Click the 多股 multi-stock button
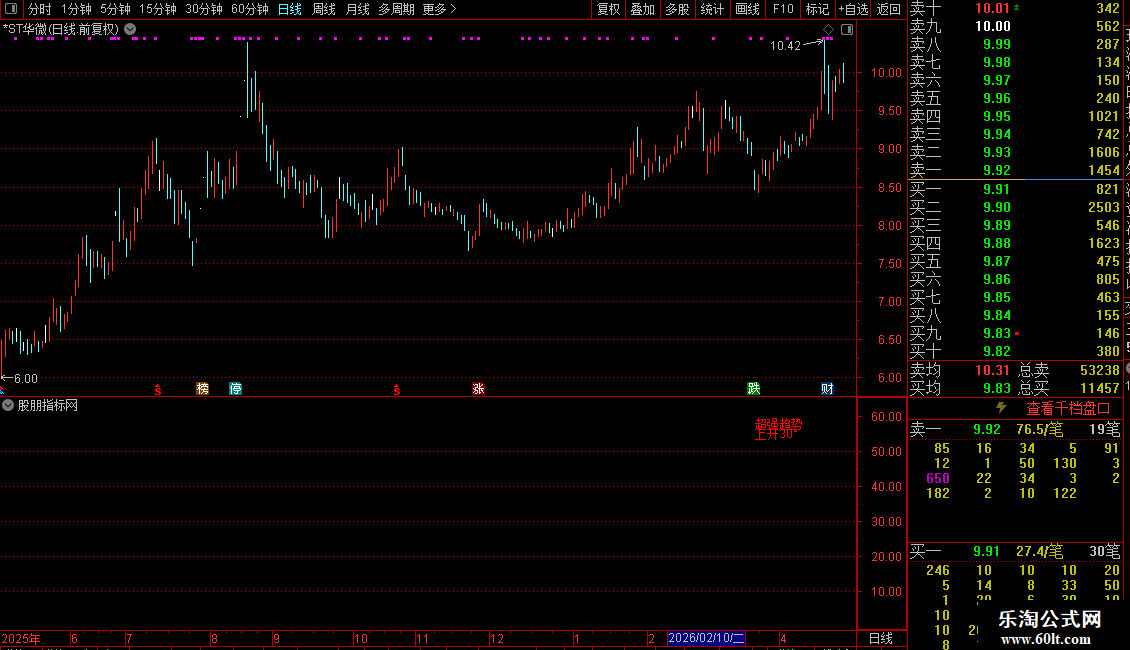Viewport: 1130px width, 650px height. 677,9
